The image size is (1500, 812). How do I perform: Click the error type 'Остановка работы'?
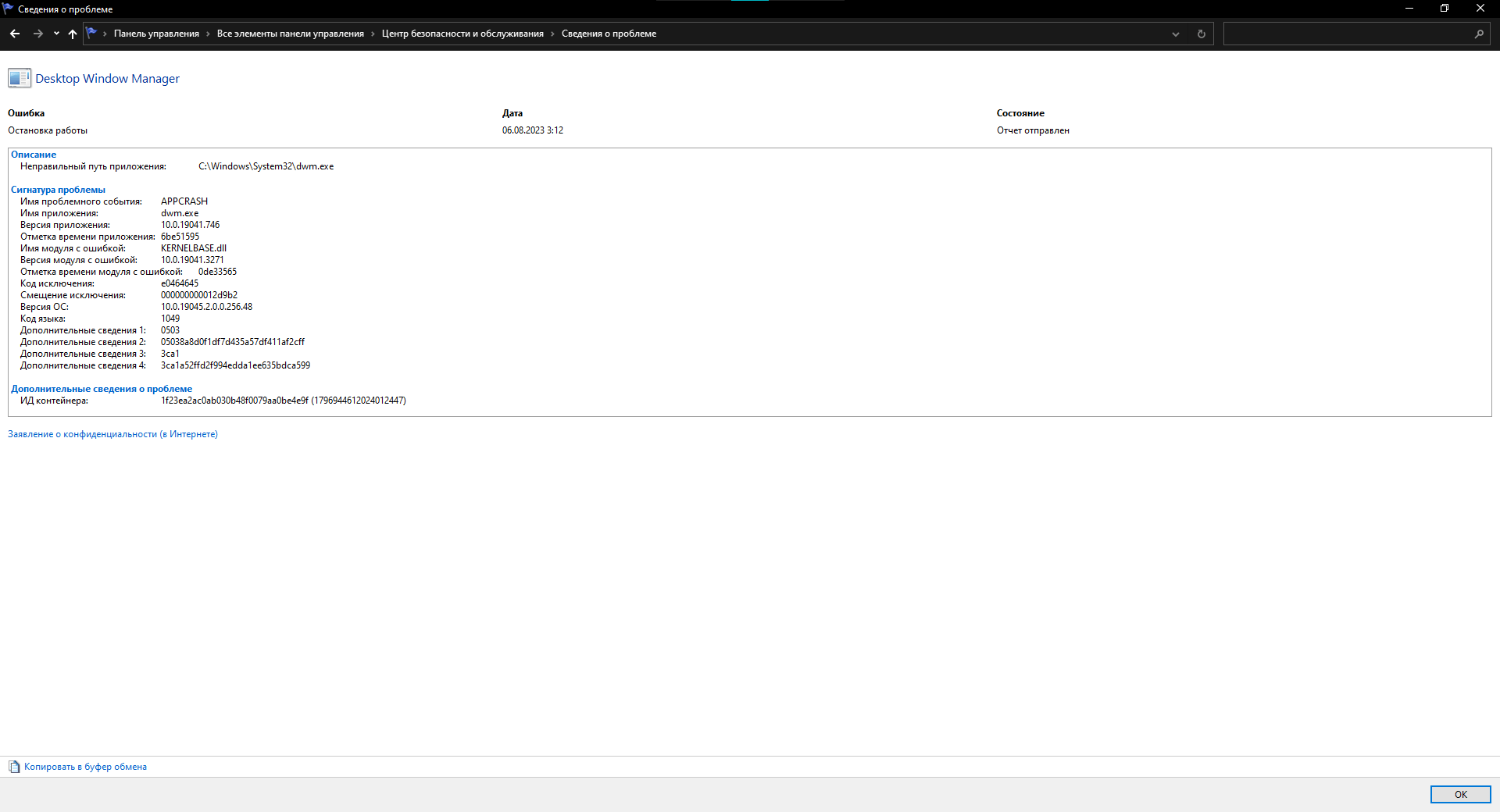pos(48,130)
